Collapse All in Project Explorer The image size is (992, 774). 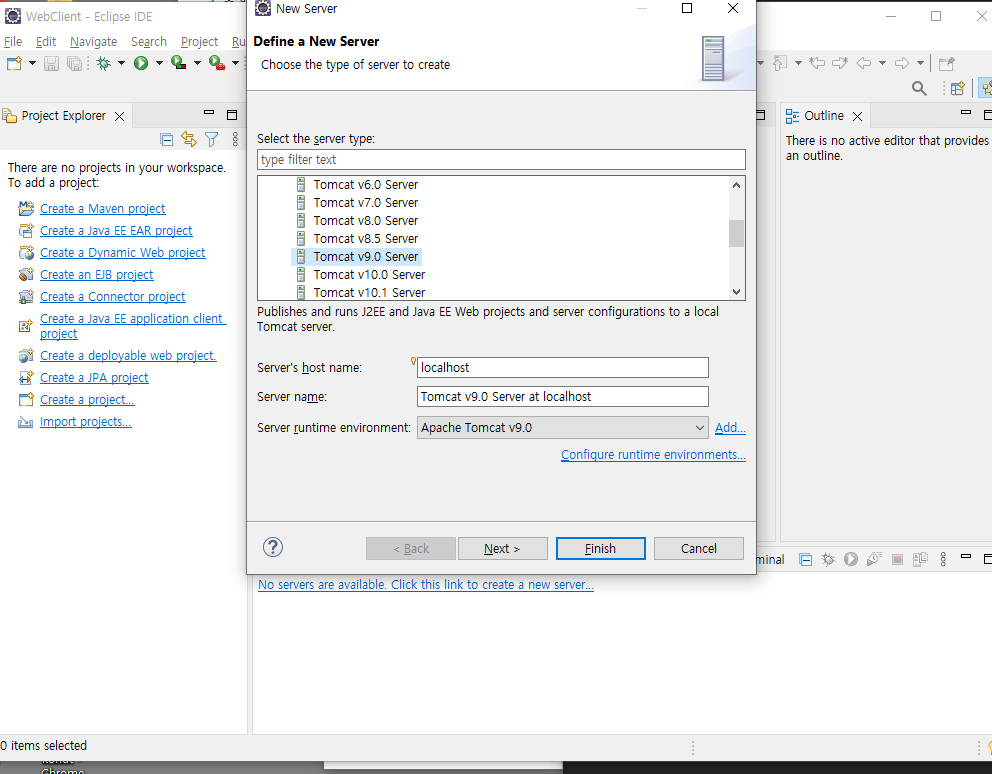coord(167,140)
